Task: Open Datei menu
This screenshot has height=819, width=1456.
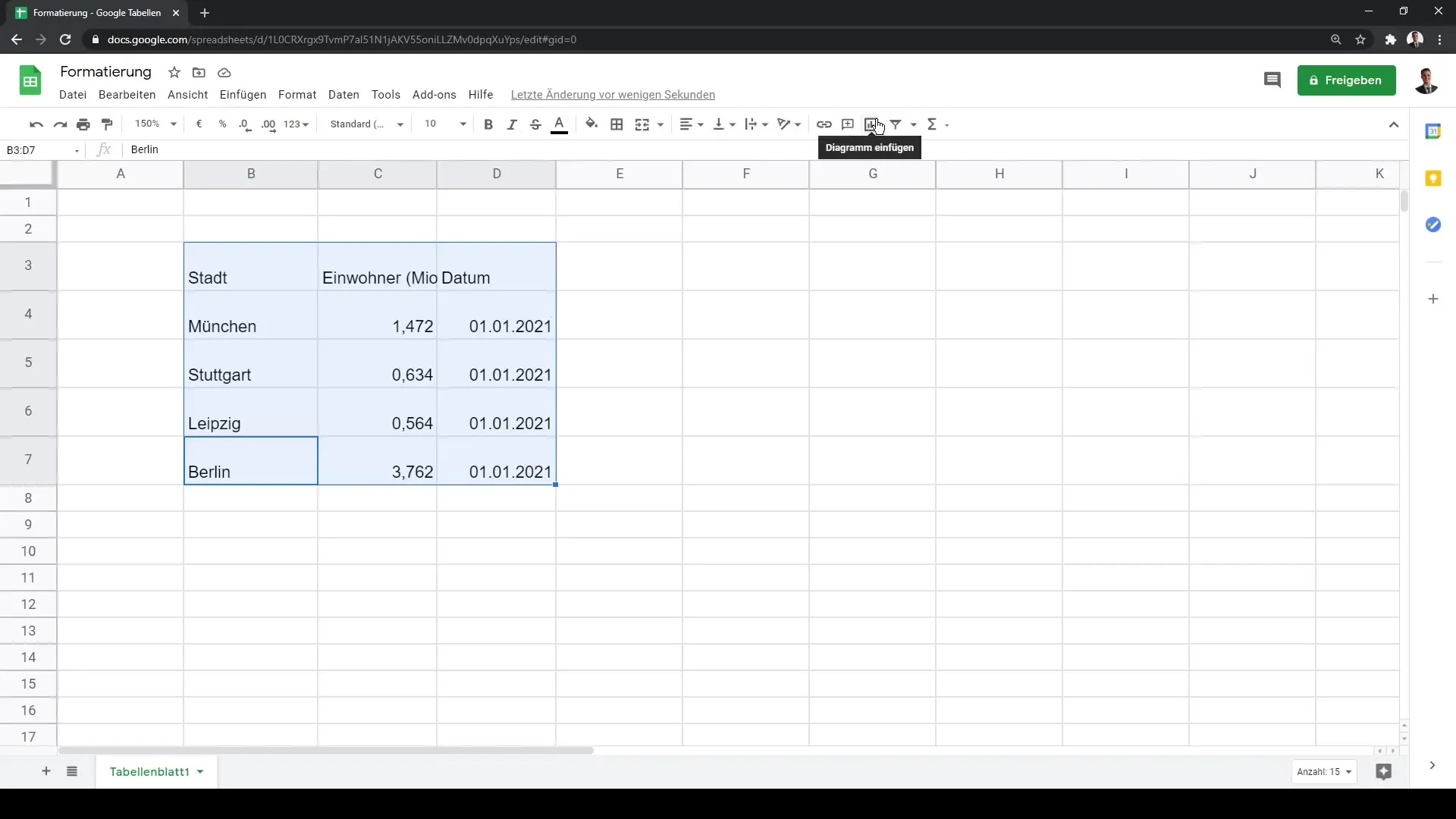Action: (x=73, y=95)
